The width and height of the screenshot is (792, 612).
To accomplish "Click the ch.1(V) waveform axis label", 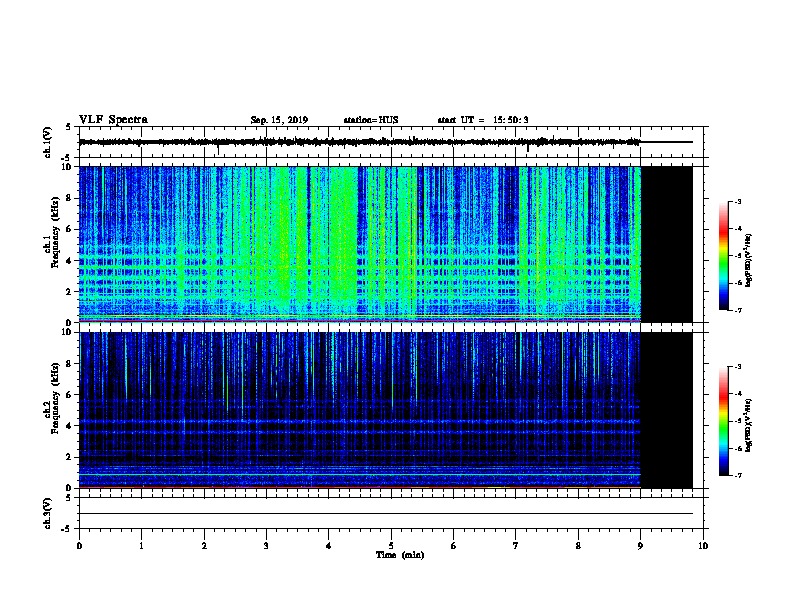I will 47,142.
